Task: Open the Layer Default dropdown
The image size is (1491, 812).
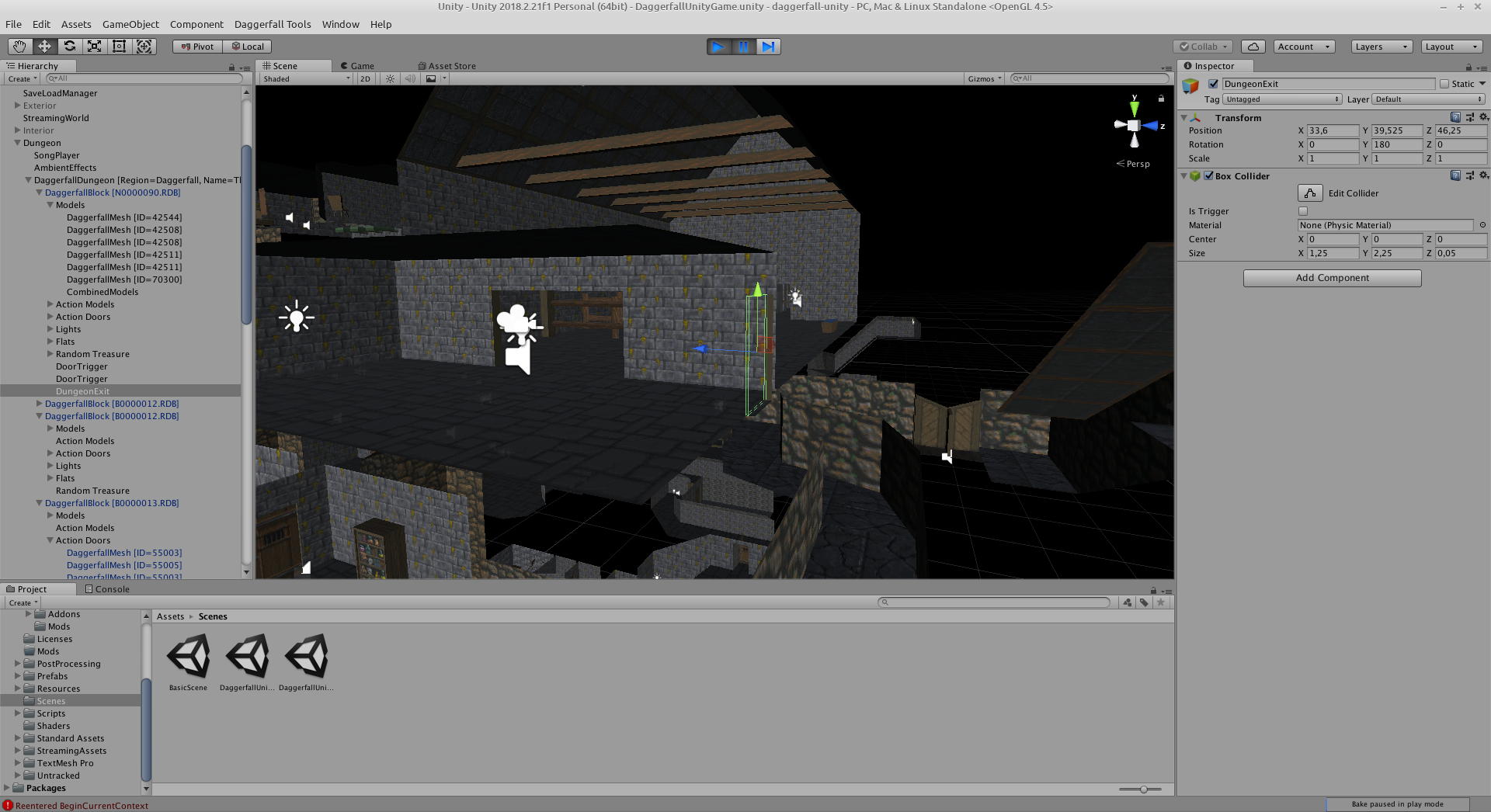Action: tap(1429, 99)
